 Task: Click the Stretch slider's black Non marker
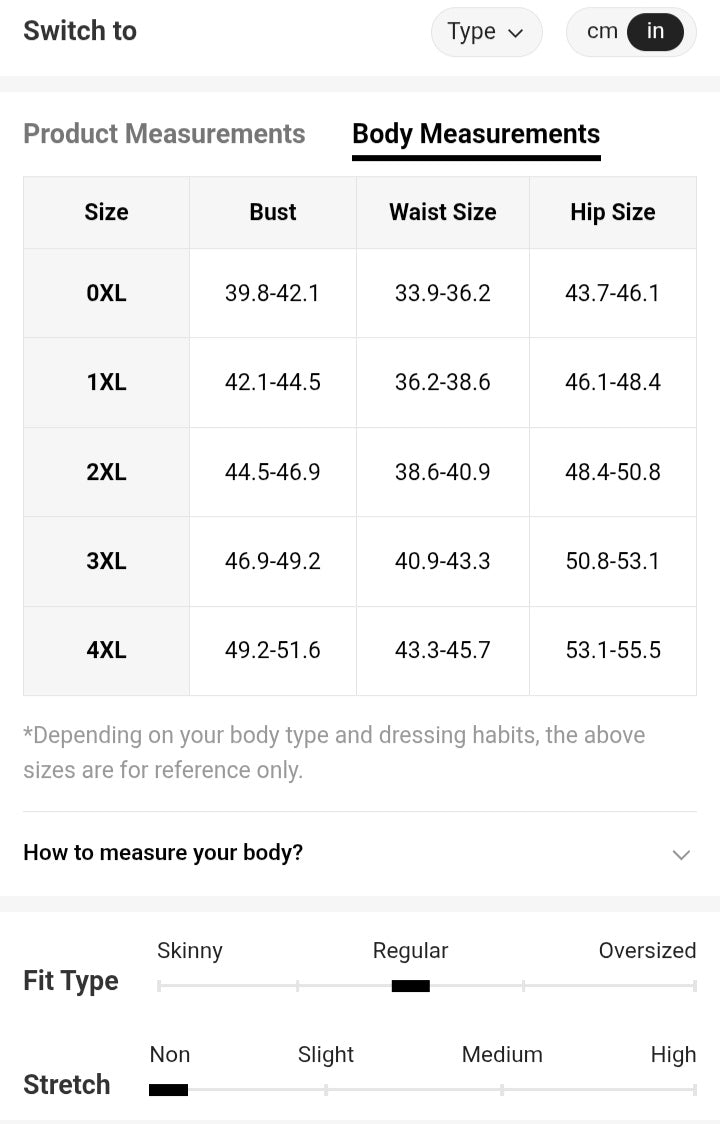168,1090
